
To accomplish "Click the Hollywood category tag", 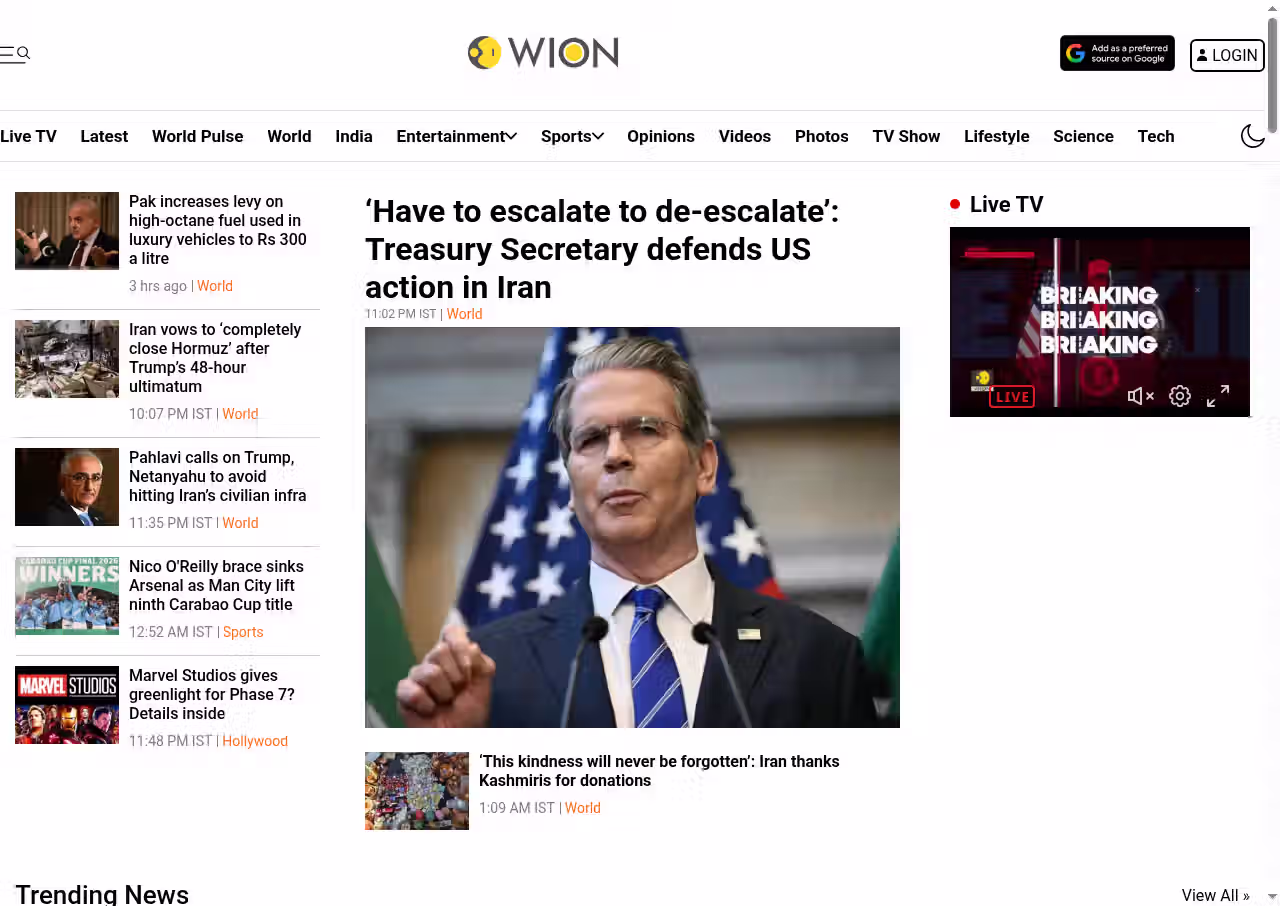I will pos(255,741).
